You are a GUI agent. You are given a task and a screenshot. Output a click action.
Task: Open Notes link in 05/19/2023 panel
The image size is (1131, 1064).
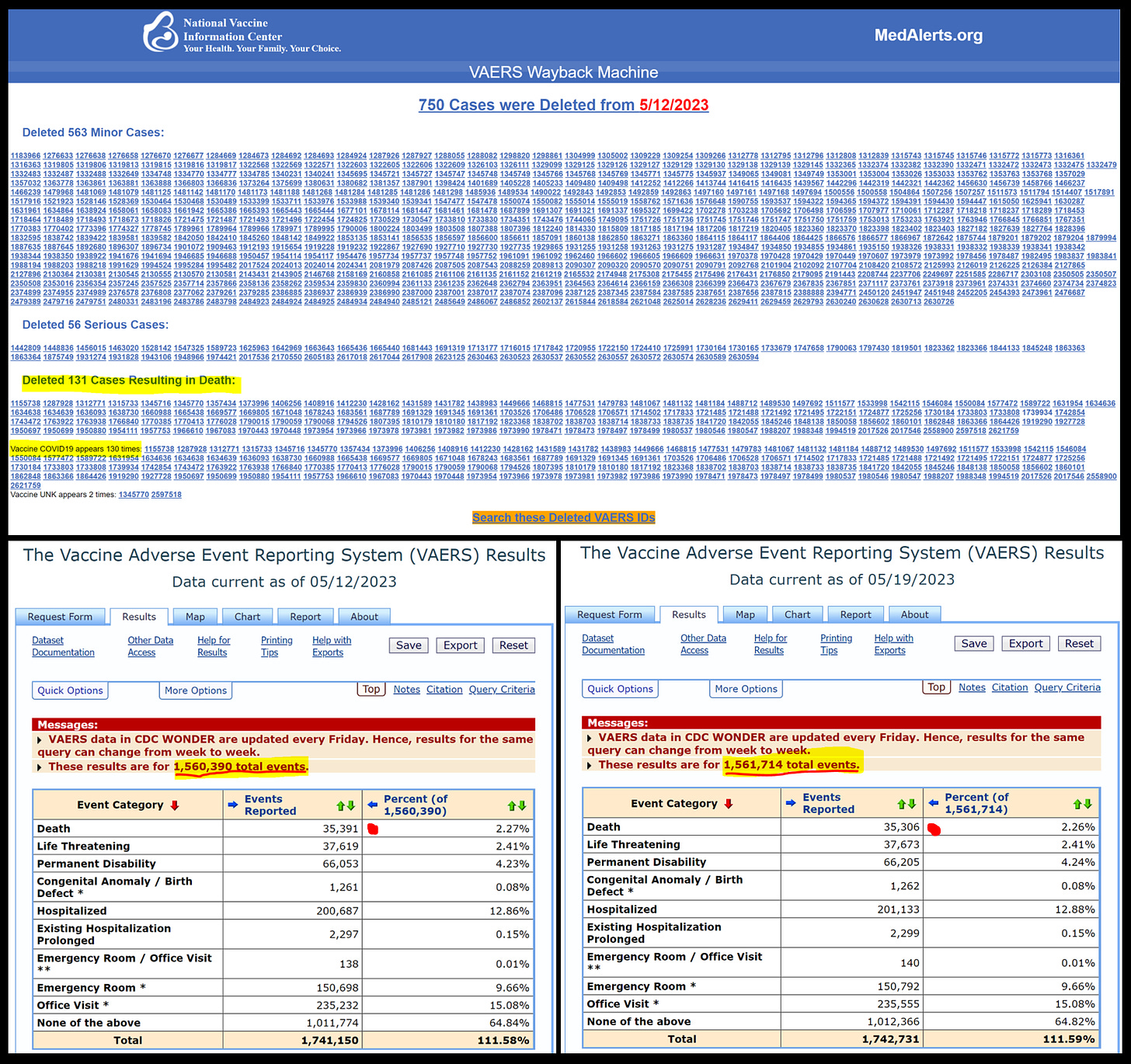point(972,687)
